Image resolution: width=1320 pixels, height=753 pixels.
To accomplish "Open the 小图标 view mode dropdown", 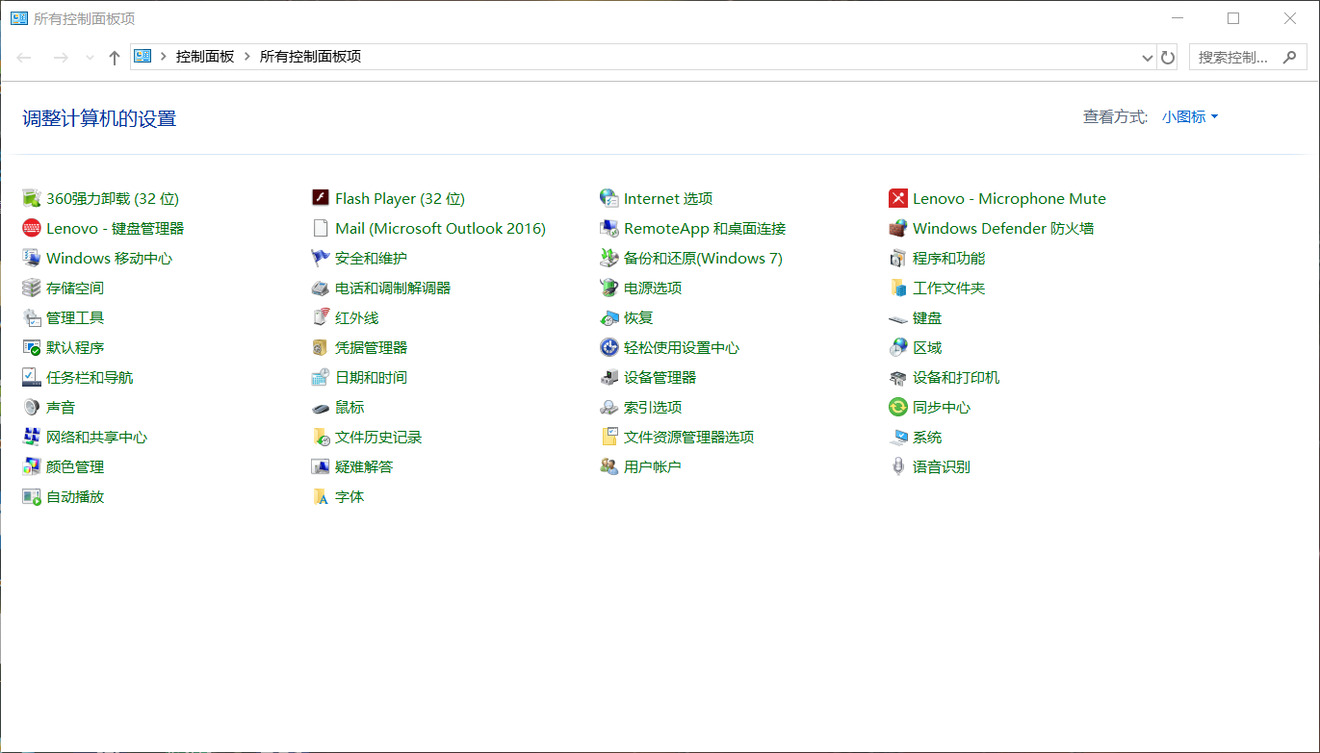I will coord(1190,117).
